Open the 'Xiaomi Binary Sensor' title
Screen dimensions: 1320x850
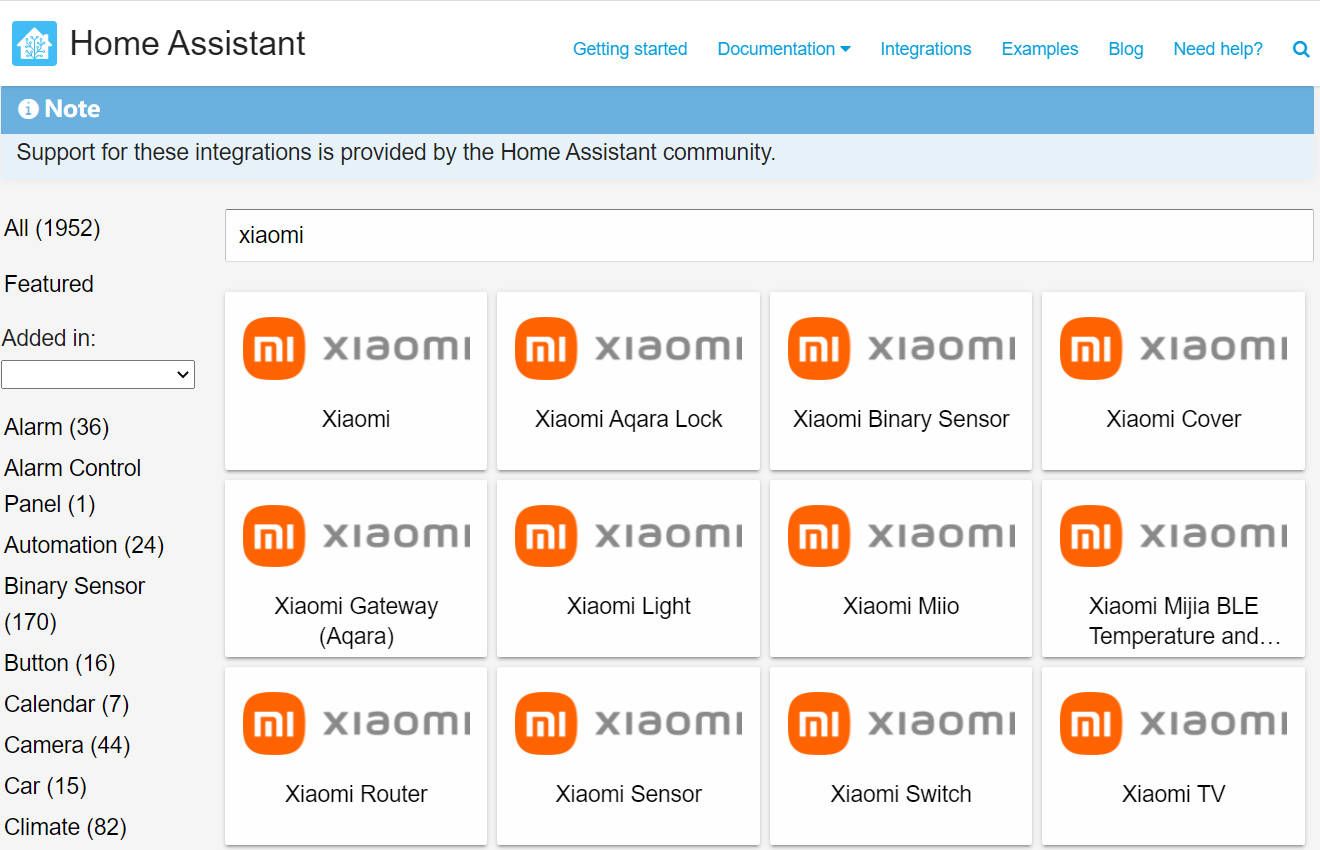[x=901, y=419]
